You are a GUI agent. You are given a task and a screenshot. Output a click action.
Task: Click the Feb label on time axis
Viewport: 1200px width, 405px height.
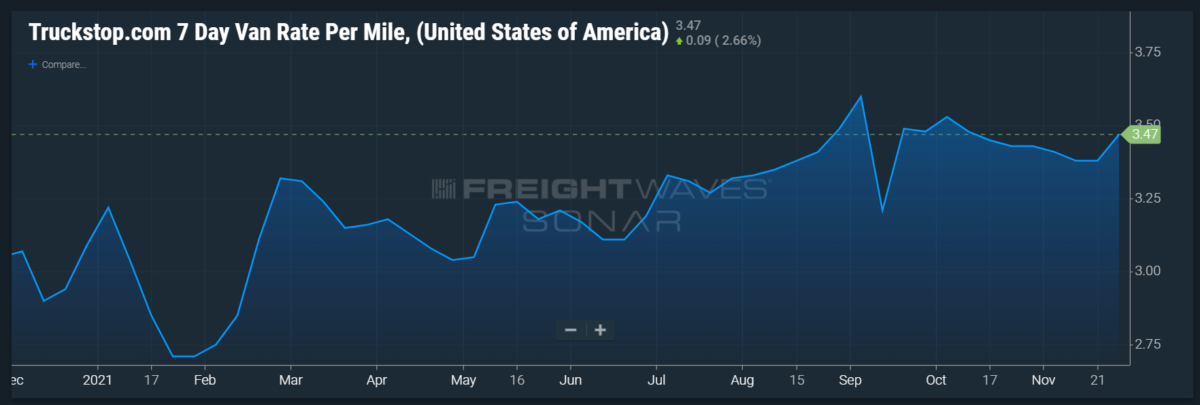click(204, 380)
